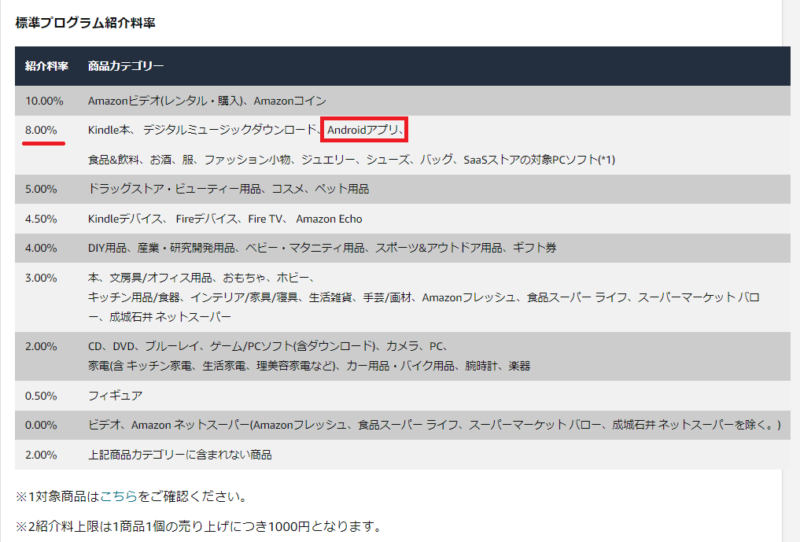Click the 商品カテゴリー column header
This screenshot has width=800, height=542.
click(x=126, y=66)
